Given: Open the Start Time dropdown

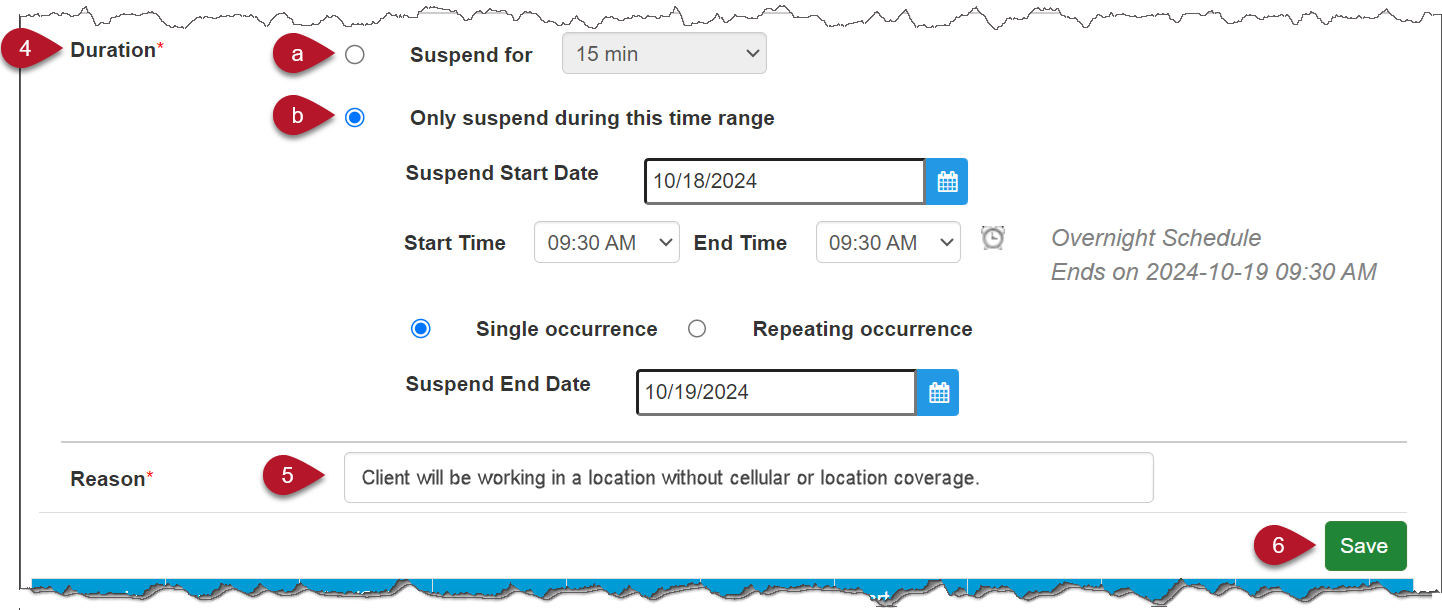Looking at the screenshot, I should [x=606, y=243].
